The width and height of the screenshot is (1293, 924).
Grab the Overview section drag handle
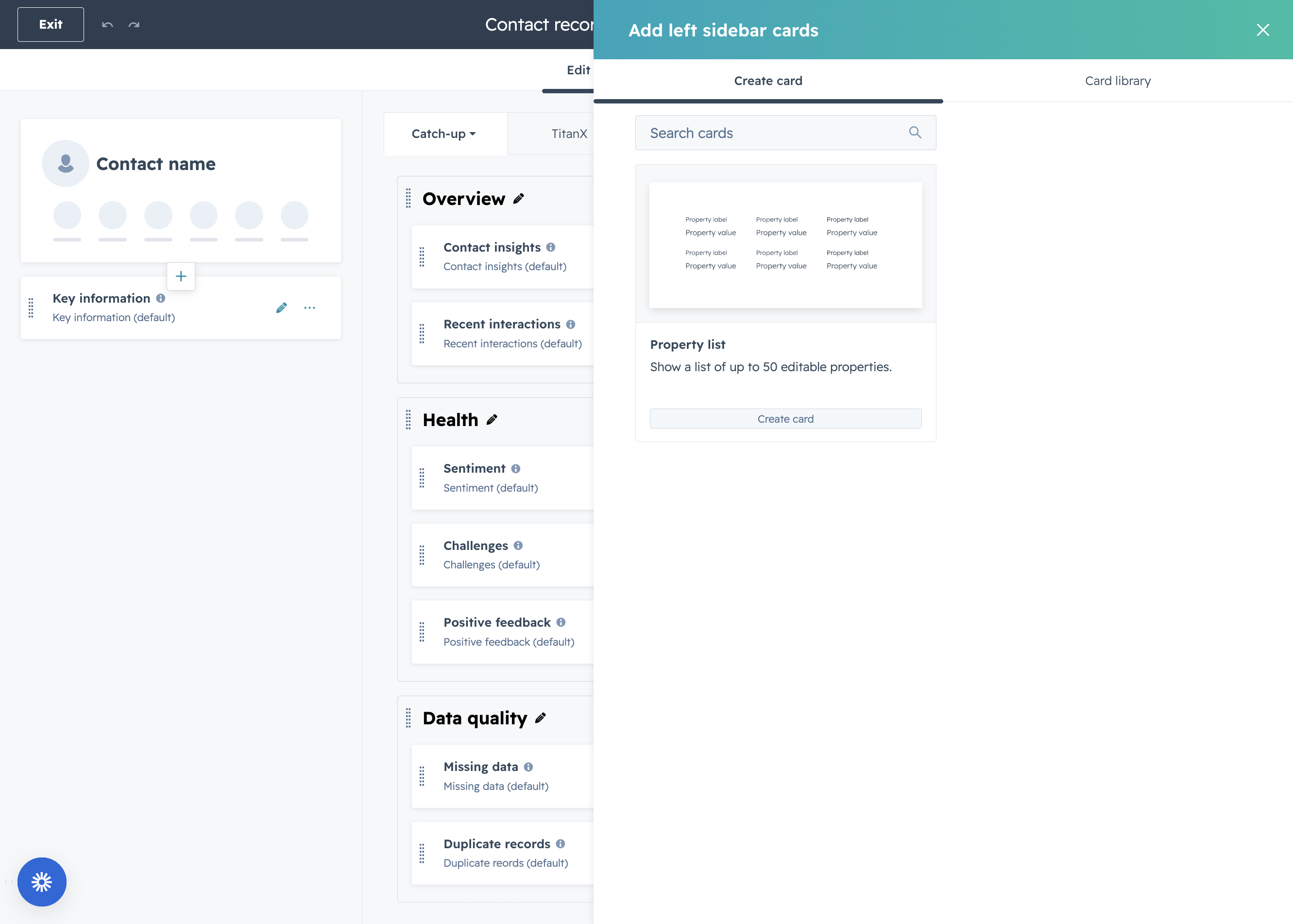pos(408,199)
